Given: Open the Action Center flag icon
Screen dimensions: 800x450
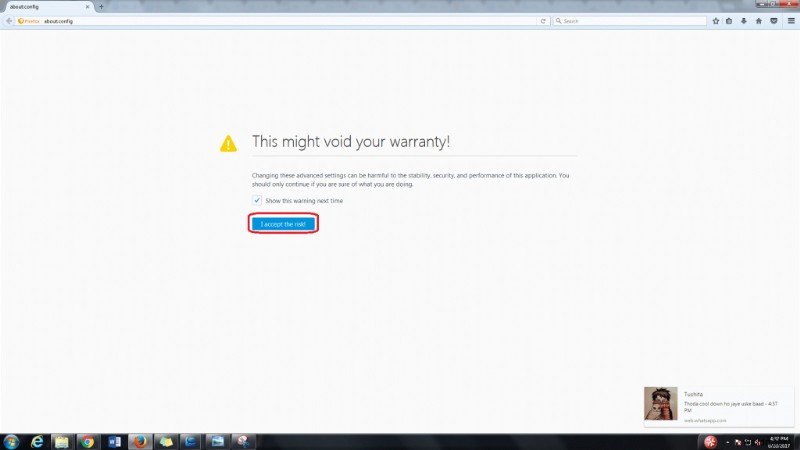Looking at the screenshot, I should (x=738, y=442).
